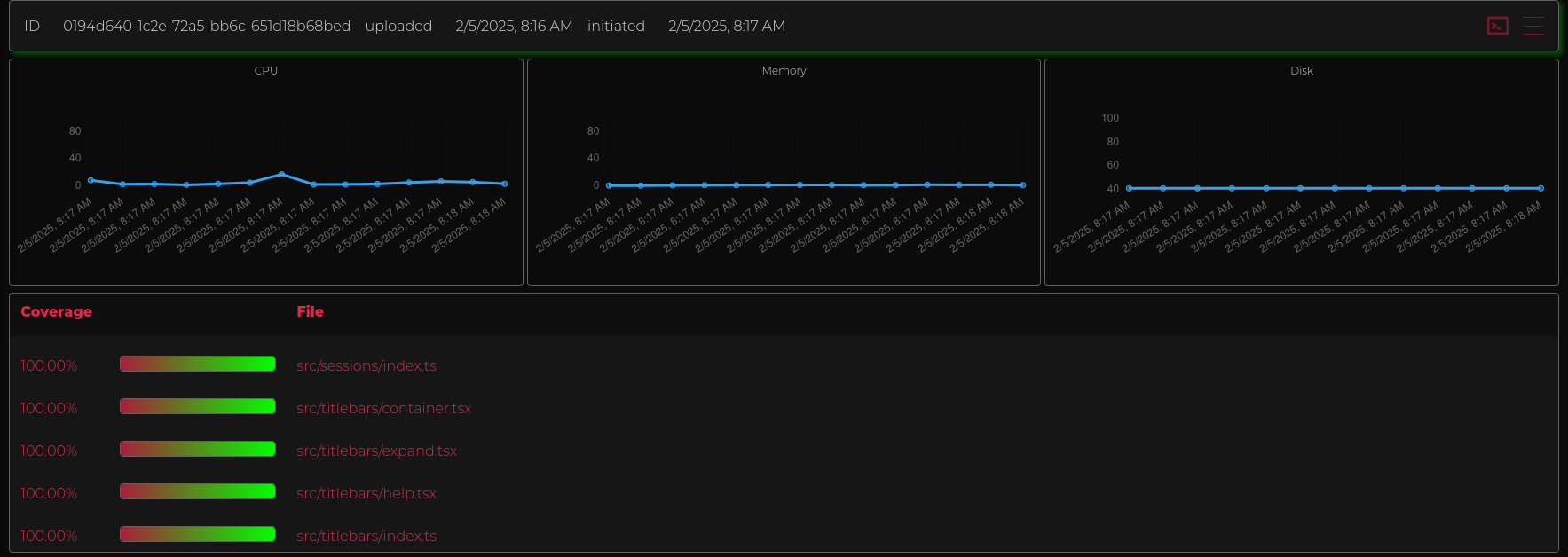Click first data point on CPU chart

pyautogui.click(x=91, y=180)
